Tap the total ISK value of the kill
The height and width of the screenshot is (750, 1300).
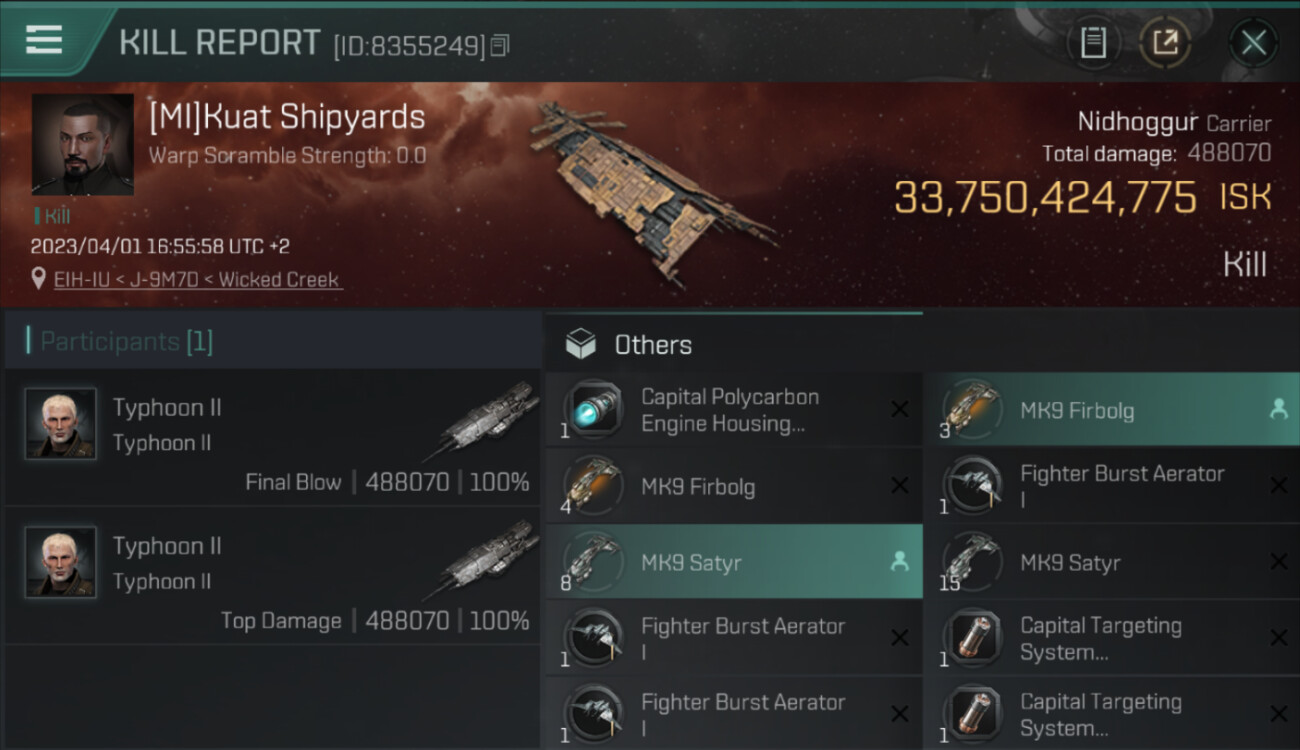(1045, 198)
